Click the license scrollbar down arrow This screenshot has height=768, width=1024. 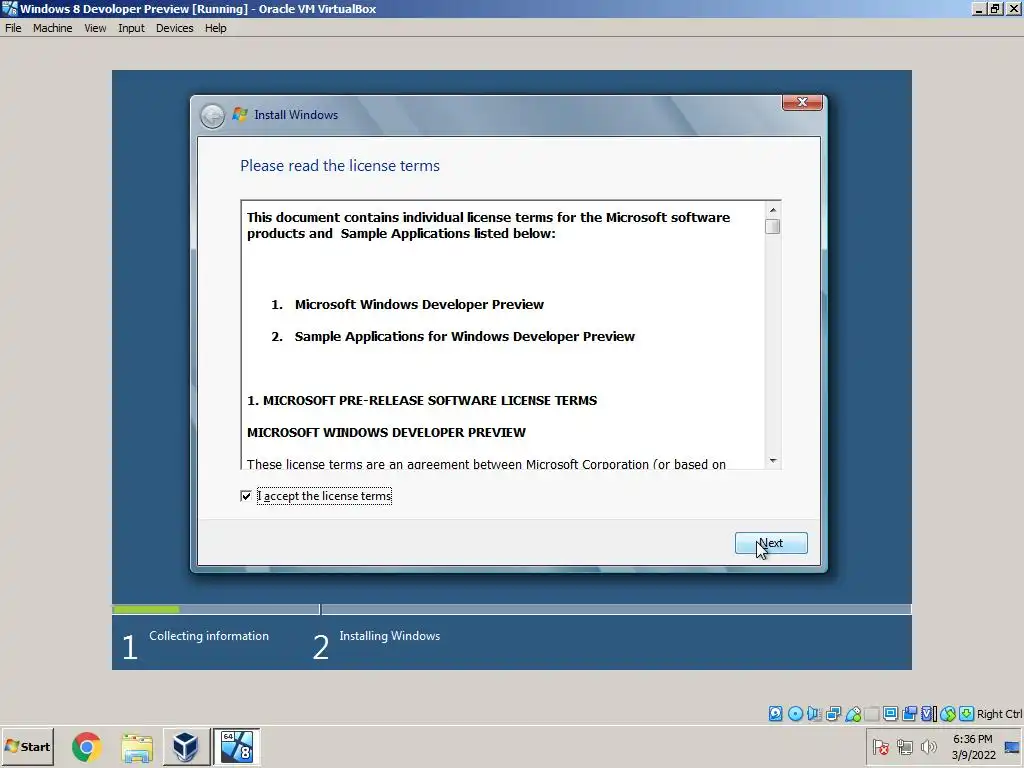click(773, 460)
